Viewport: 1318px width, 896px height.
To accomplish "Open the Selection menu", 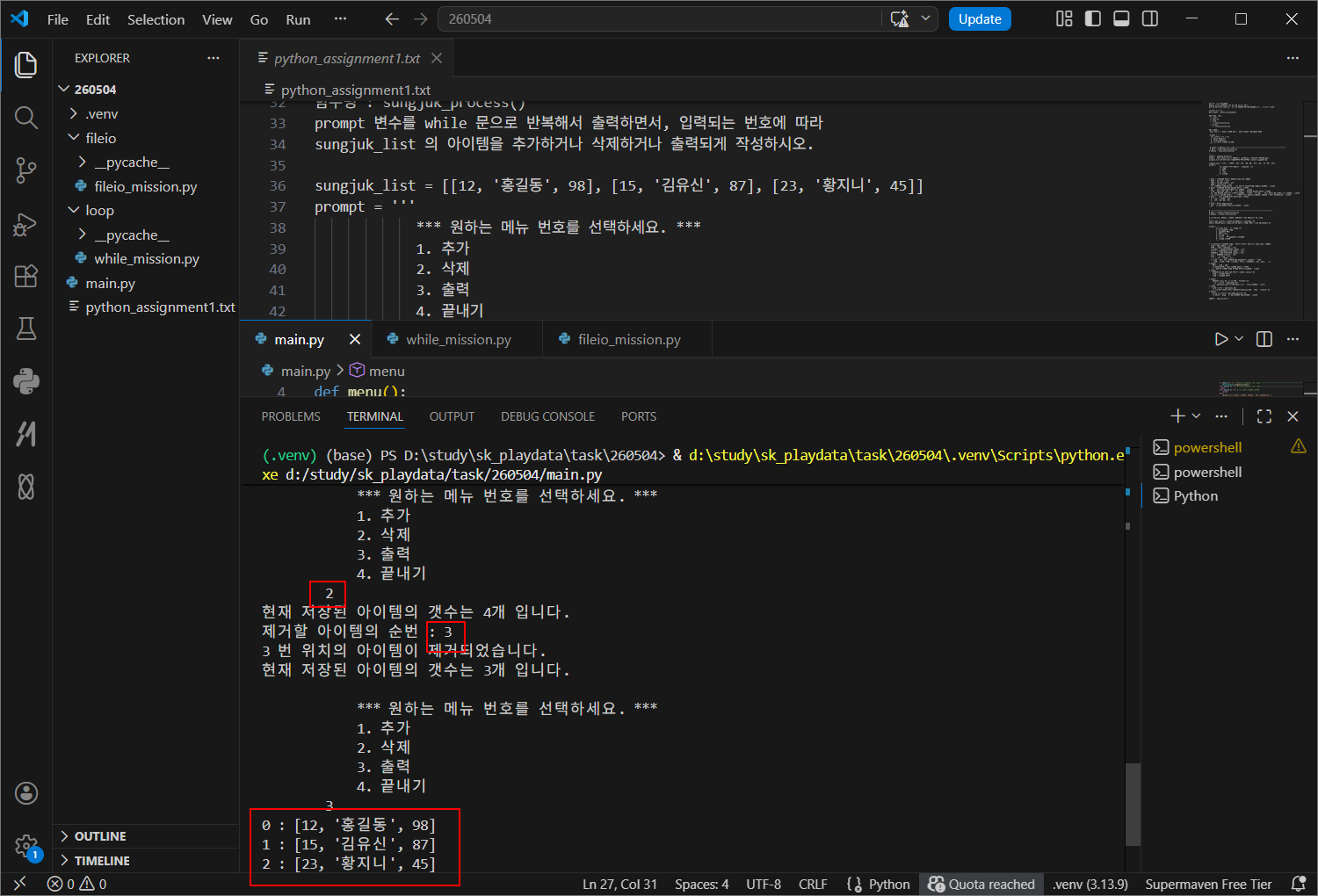I will click(156, 19).
